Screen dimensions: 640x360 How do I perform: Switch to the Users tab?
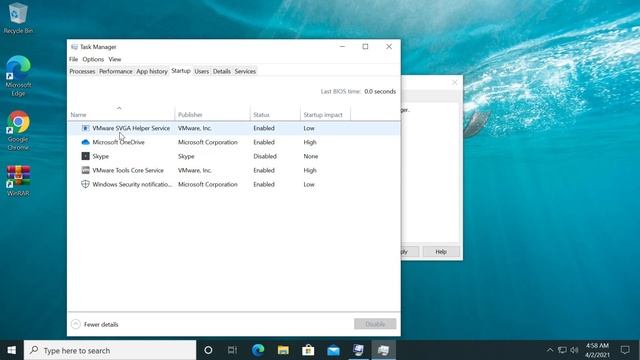pos(202,71)
